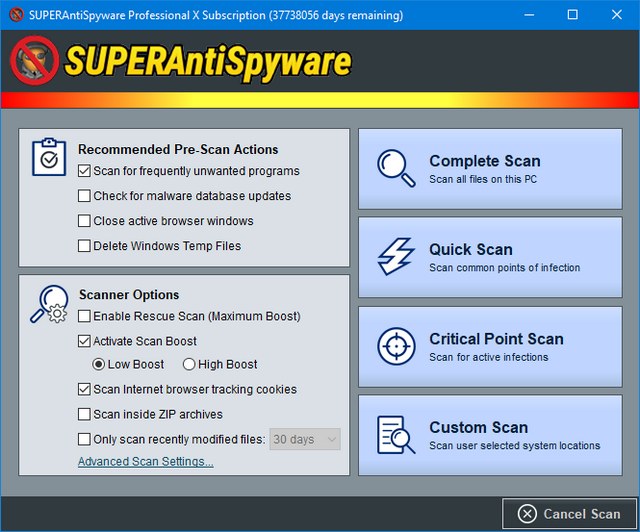Click the X icon on Cancel Scan
The height and width of the screenshot is (532, 640).
tap(527, 514)
